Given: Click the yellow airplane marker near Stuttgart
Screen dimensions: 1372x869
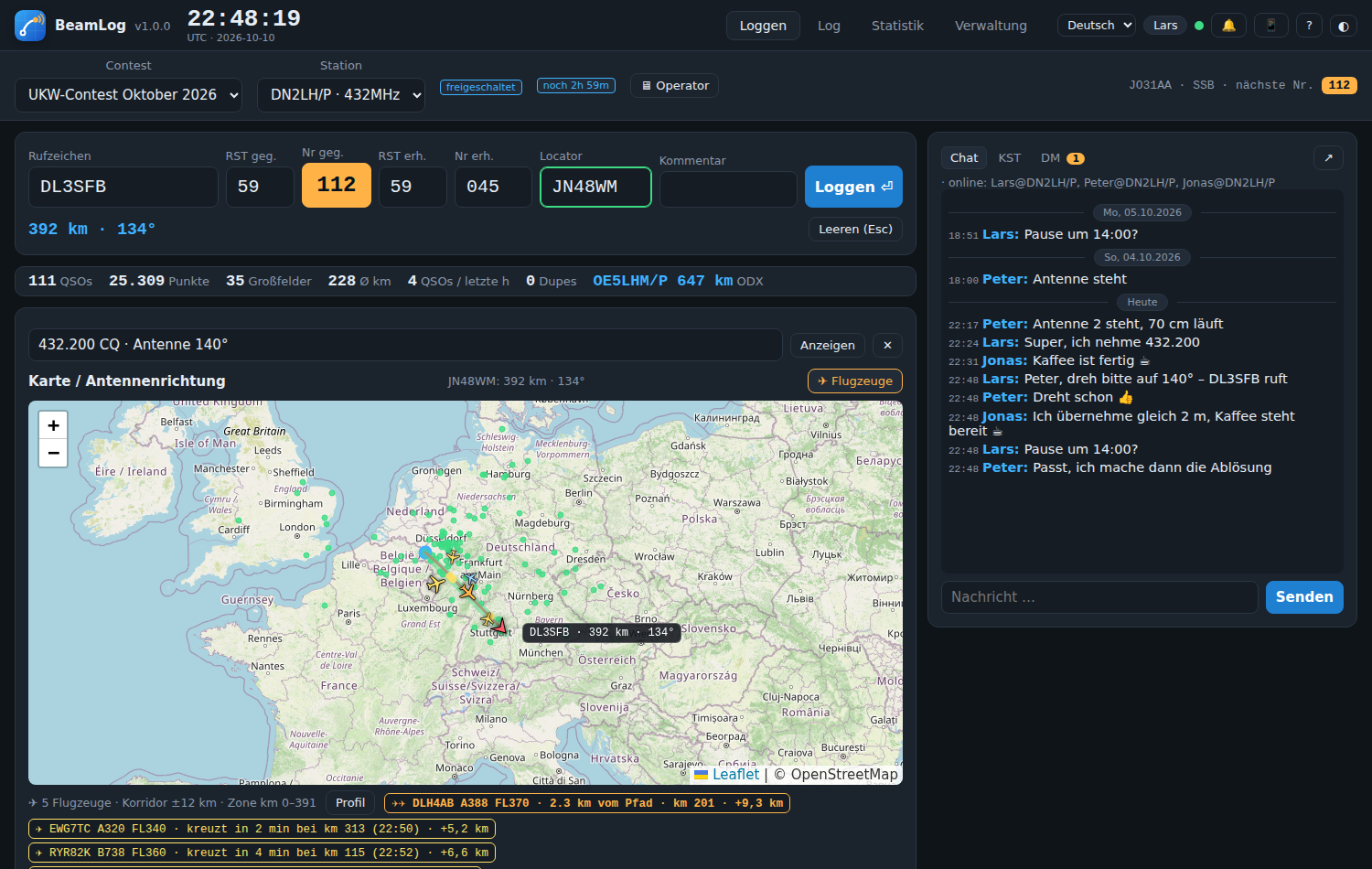Looking at the screenshot, I should (488, 619).
